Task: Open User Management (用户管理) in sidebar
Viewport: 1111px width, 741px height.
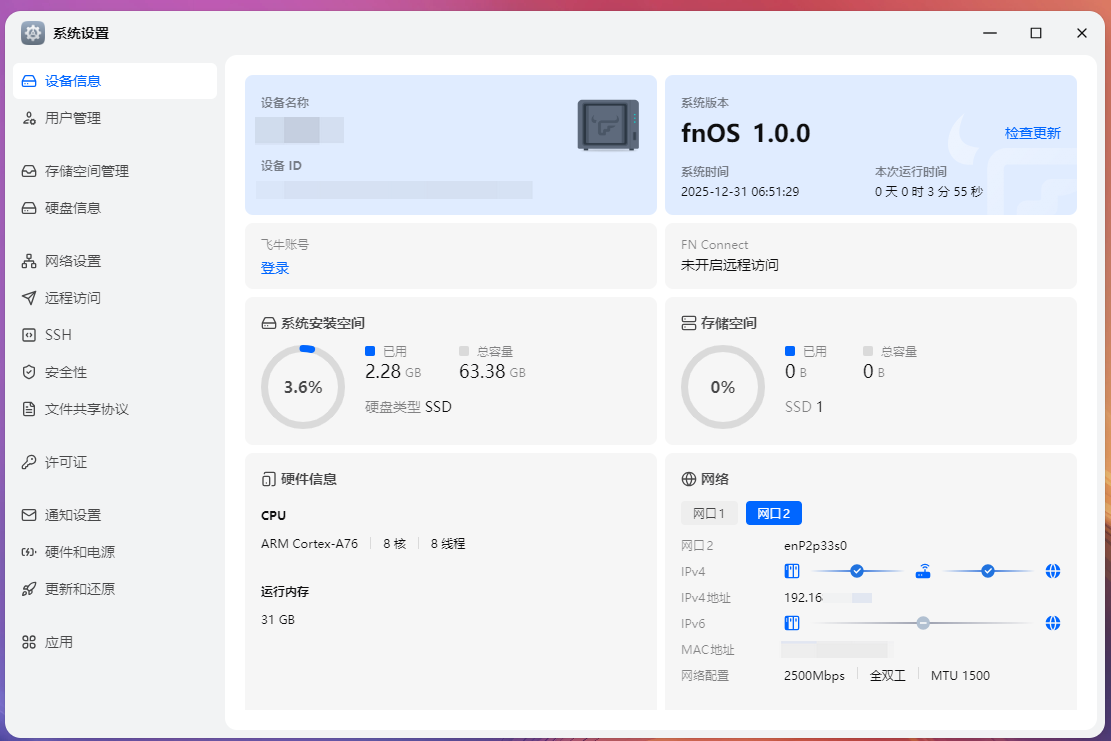Action: point(72,118)
